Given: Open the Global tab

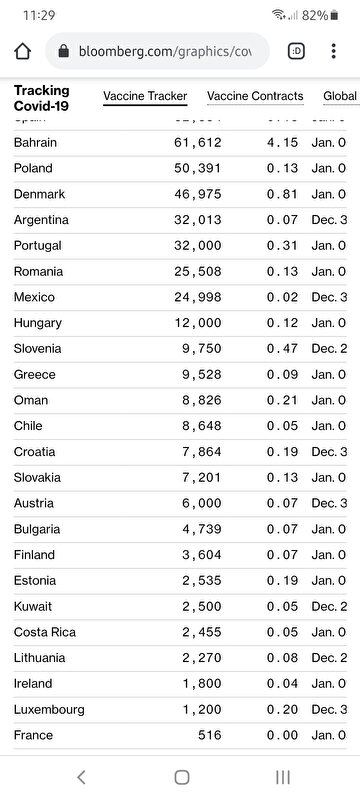Looking at the screenshot, I should coord(340,96).
